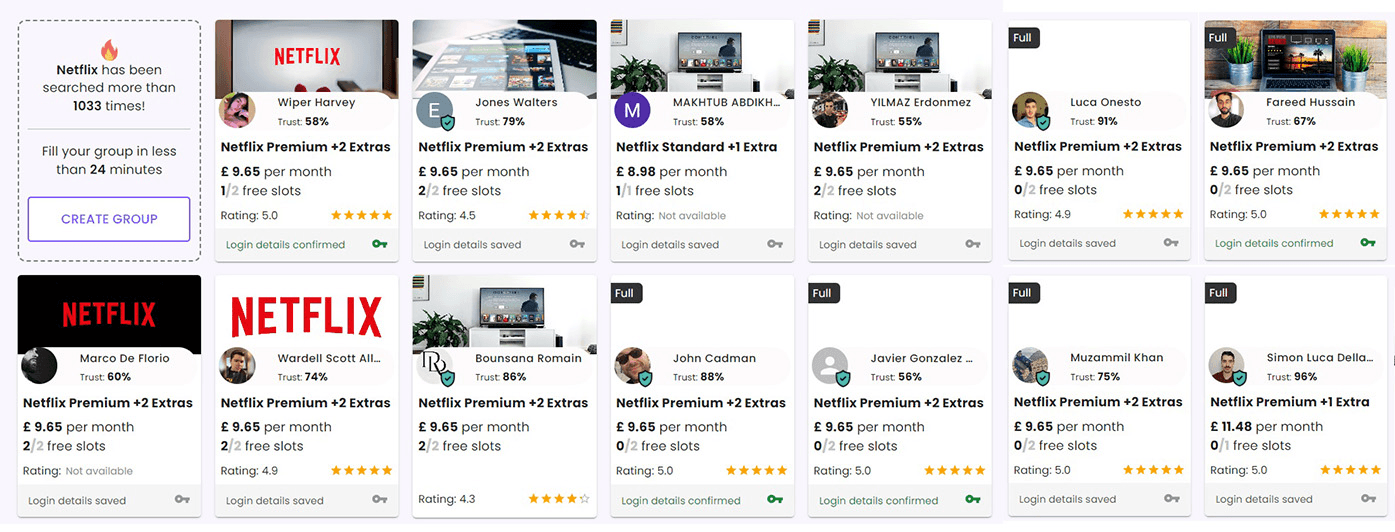Click the star rating on Muzammil Khan's card

1152,470
